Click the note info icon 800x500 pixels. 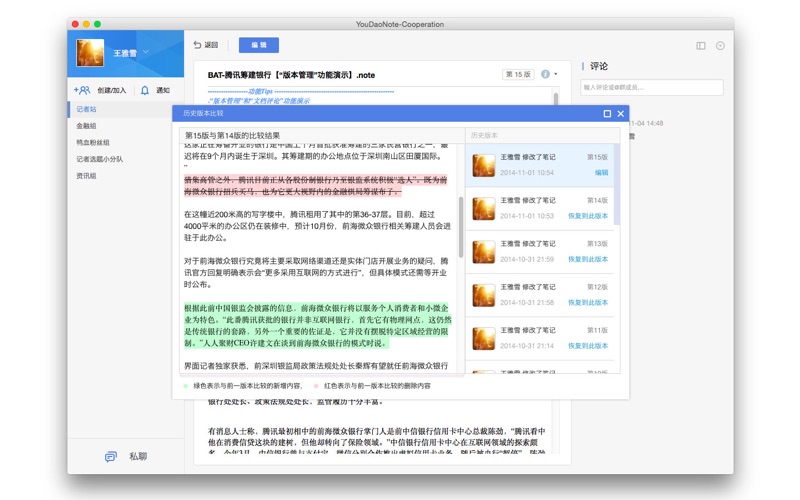click(545, 74)
